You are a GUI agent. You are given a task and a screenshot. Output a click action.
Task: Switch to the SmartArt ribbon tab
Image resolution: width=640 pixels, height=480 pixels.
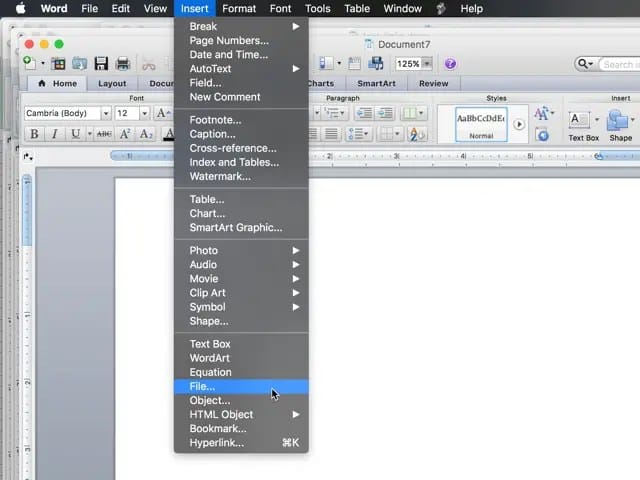tap(376, 83)
